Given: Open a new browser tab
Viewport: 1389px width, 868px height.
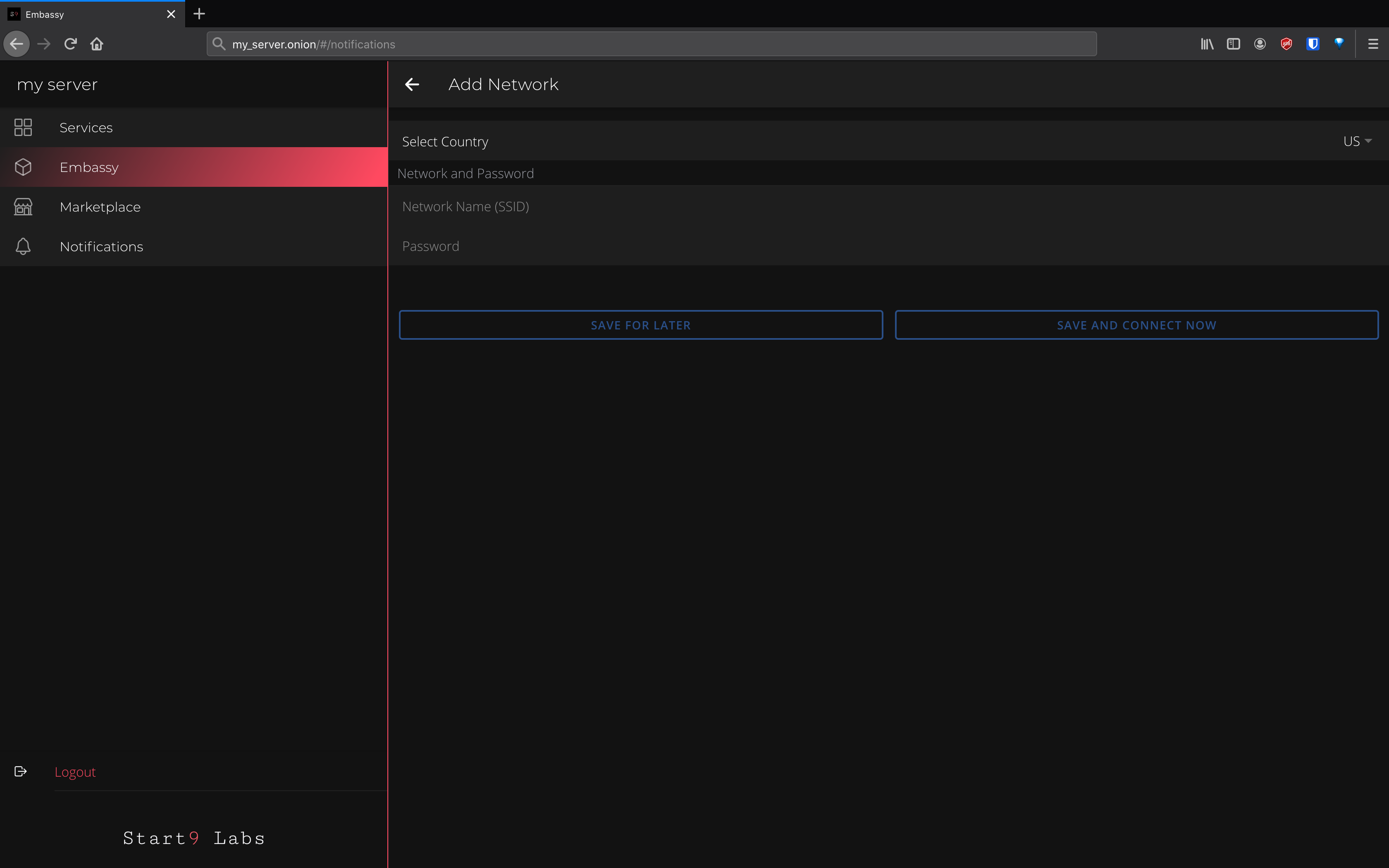Looking at the screenshot, I should [x=199, y=14].
